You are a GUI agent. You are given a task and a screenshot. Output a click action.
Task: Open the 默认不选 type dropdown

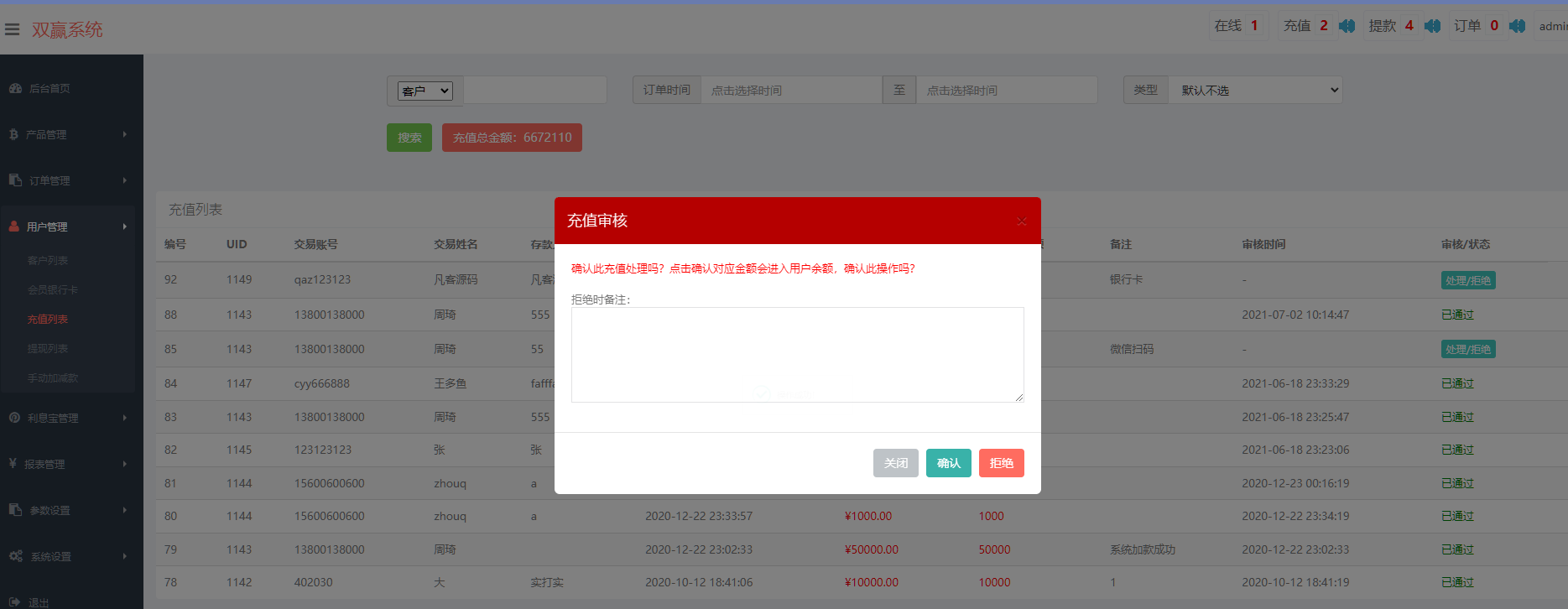pyautogui.click(x=1256, y=90)
